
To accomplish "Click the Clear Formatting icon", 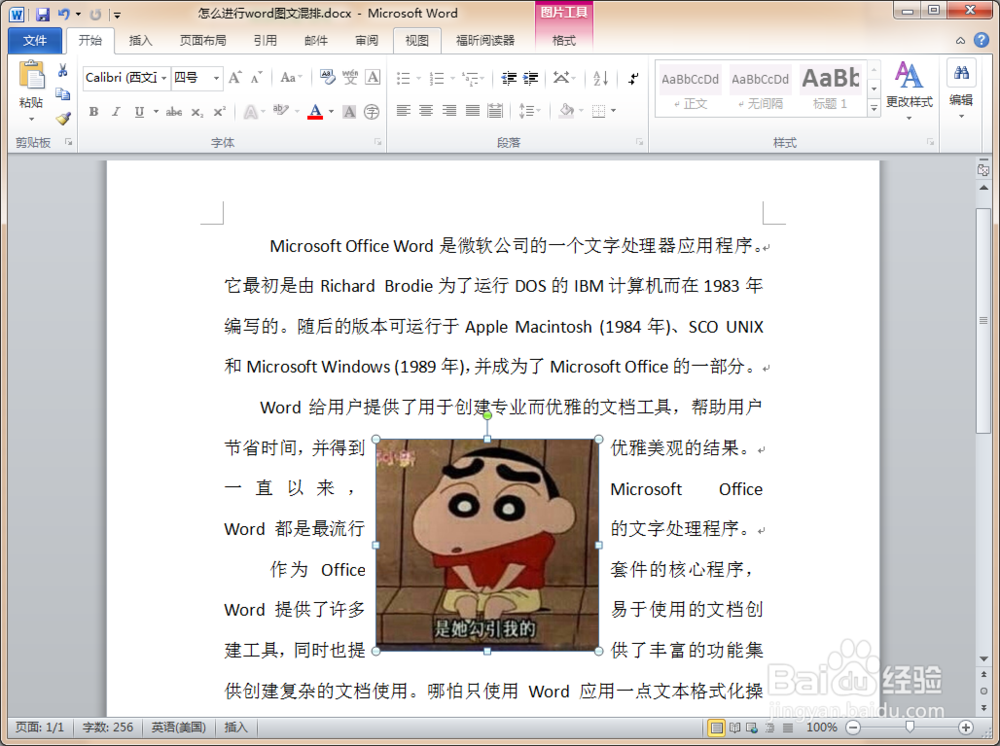I will pyautogui.click(x=327, y=78).
